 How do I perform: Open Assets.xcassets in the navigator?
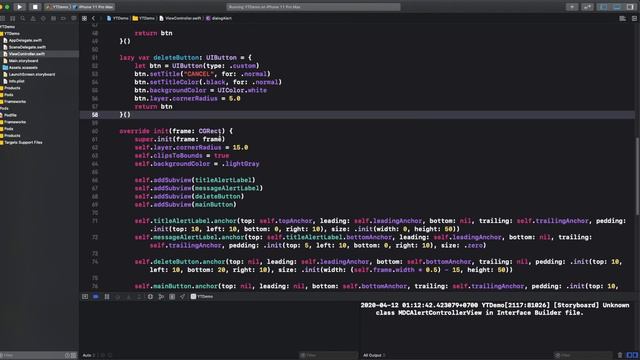(20, 68)
